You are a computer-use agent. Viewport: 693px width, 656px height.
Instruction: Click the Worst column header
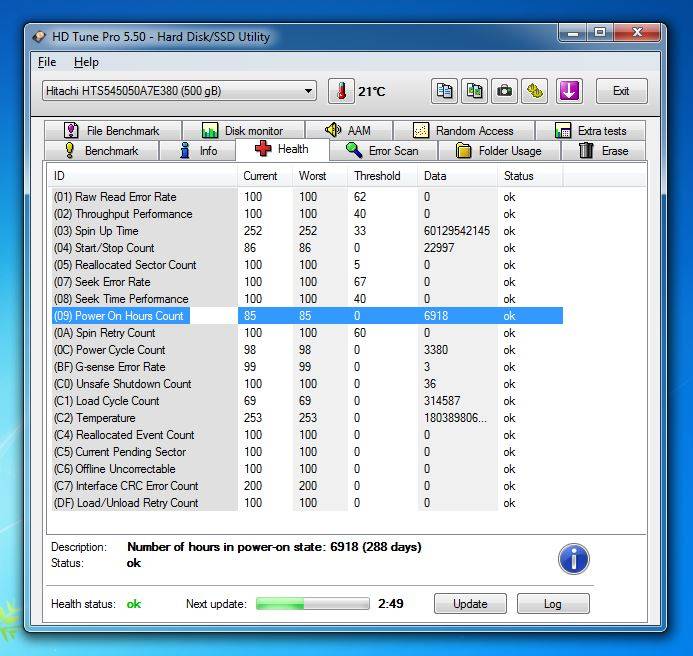click(x=320, y=176)
